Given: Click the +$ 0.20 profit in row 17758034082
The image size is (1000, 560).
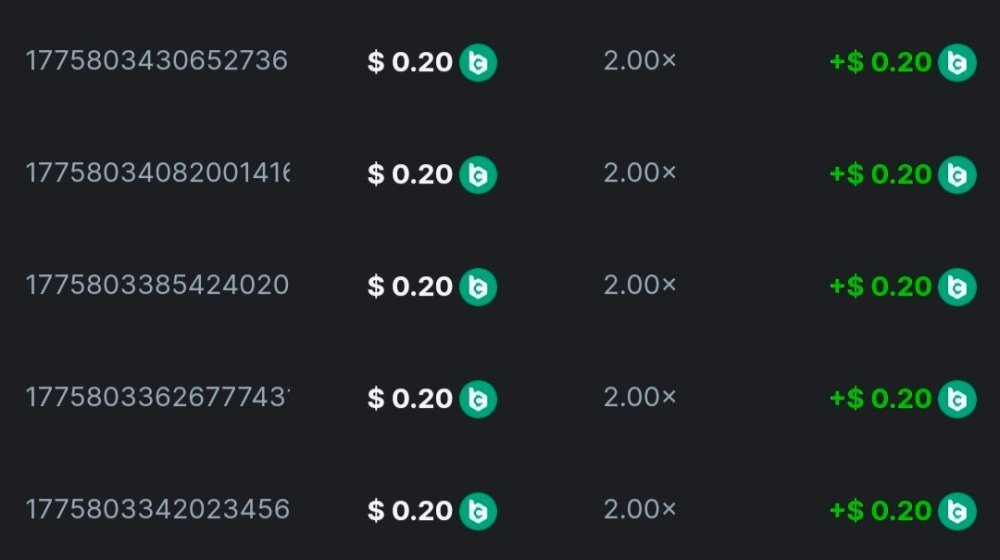Looking at the screenshot, I should [881, 175].
